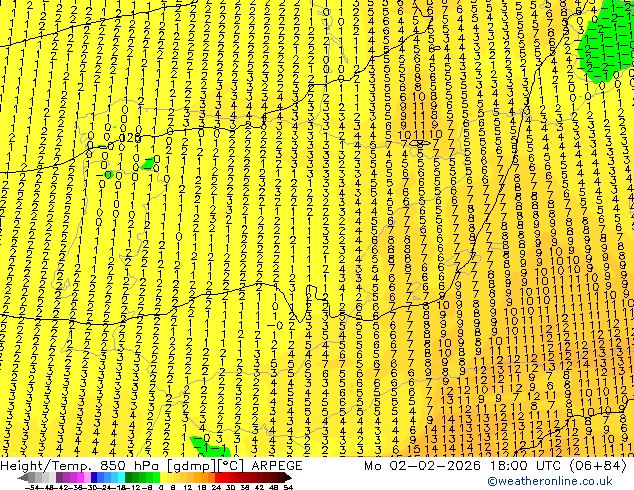Select the cyan legend color block
Viewport: 634px width, 490px height.
(x=121, y=478)
